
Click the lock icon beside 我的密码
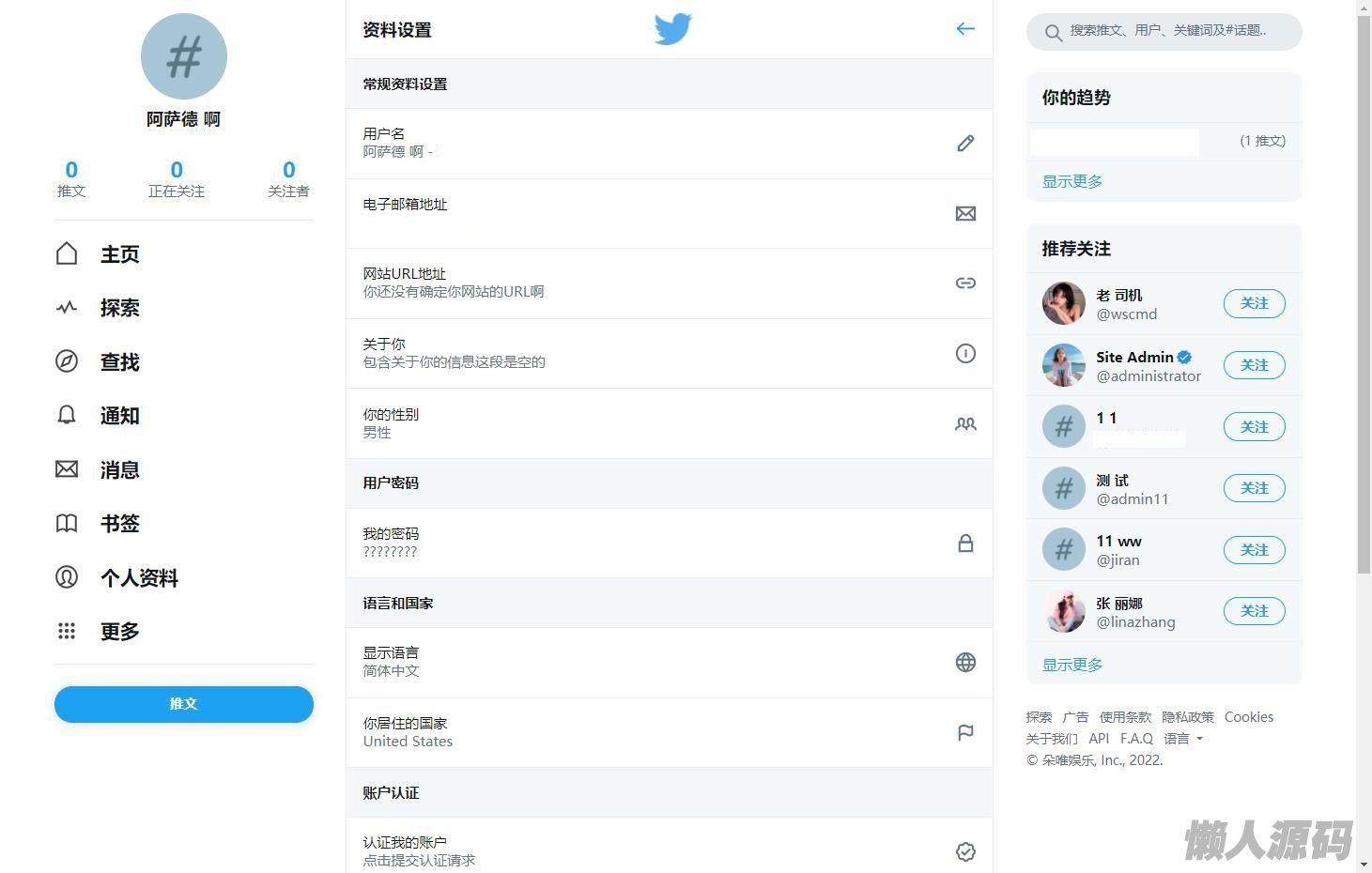click(x=965, y=544)
